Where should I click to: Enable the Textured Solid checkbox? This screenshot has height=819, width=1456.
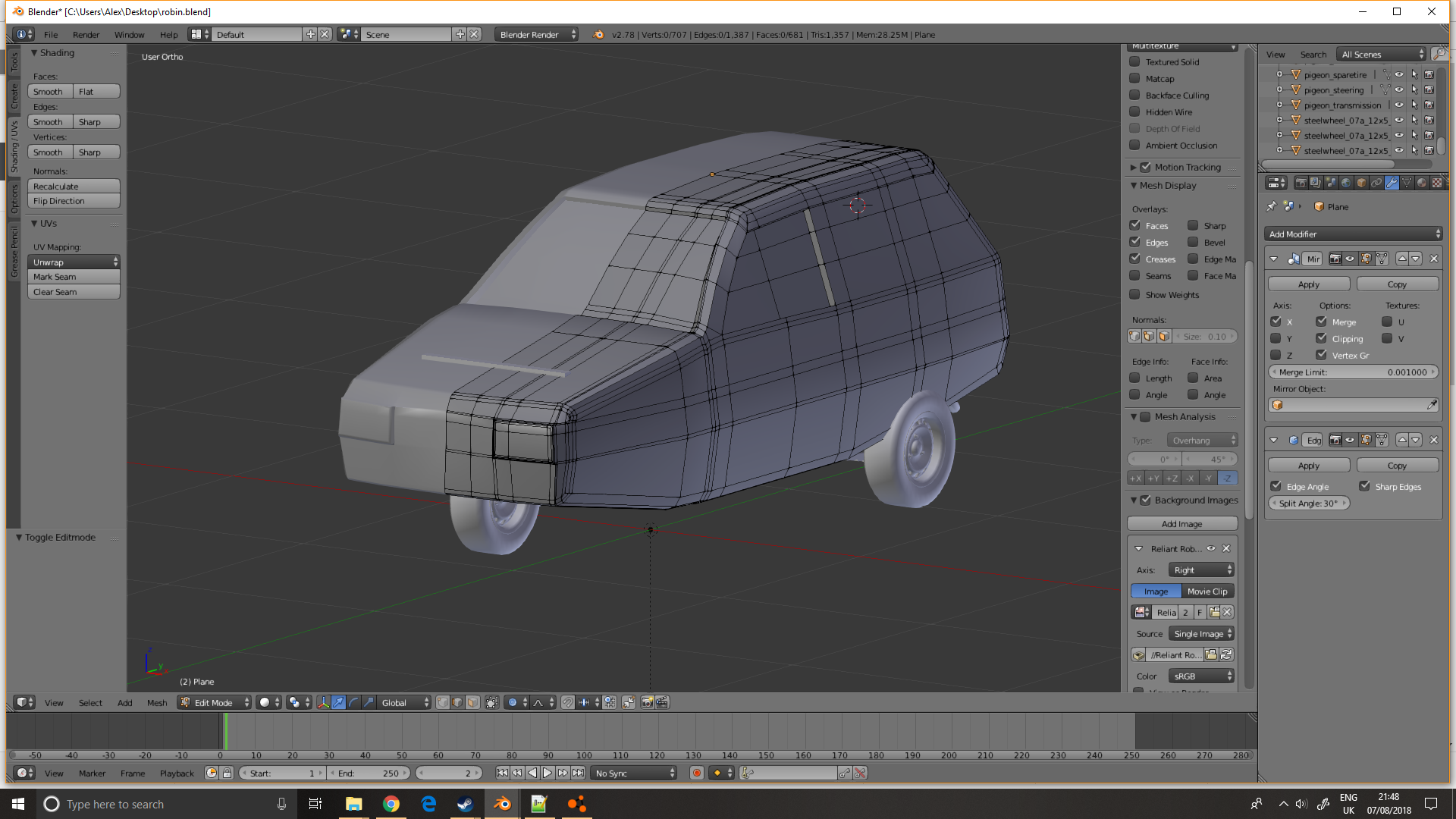[1134, 61]
